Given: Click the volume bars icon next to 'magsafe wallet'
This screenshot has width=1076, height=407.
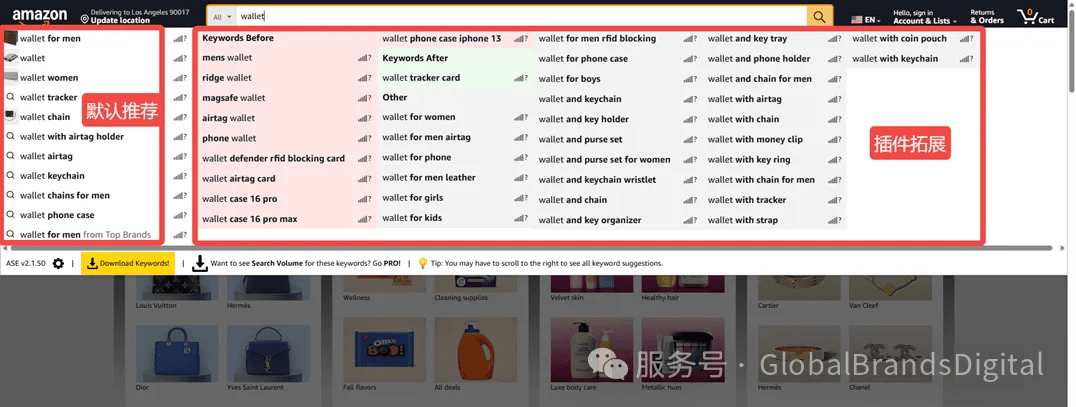Looking at the screenshot, I should 366,98.
